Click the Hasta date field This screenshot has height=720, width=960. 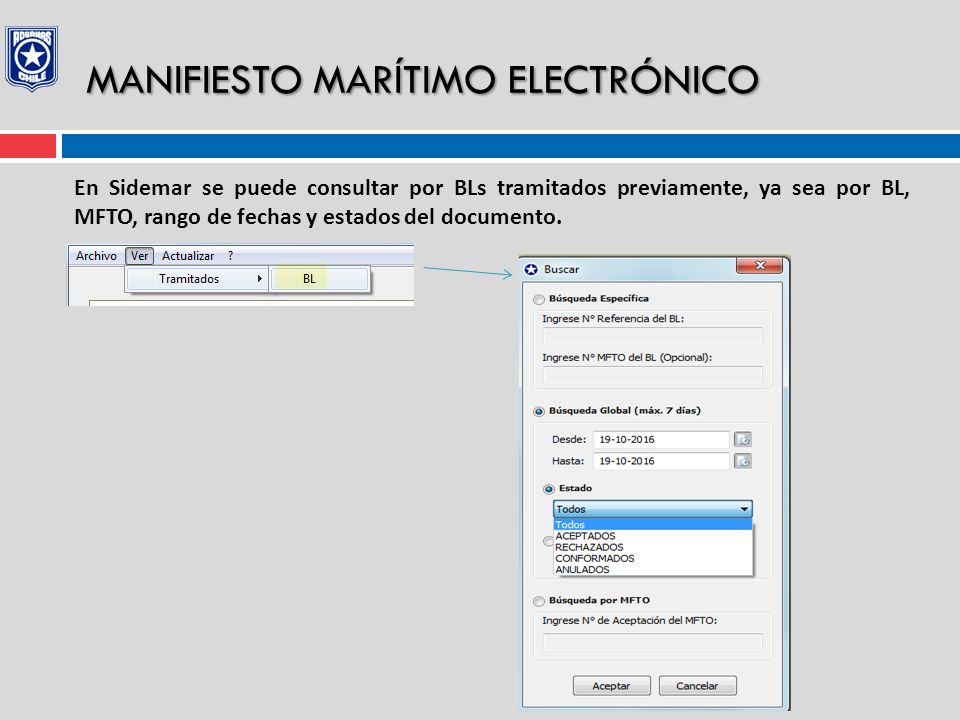661,461
